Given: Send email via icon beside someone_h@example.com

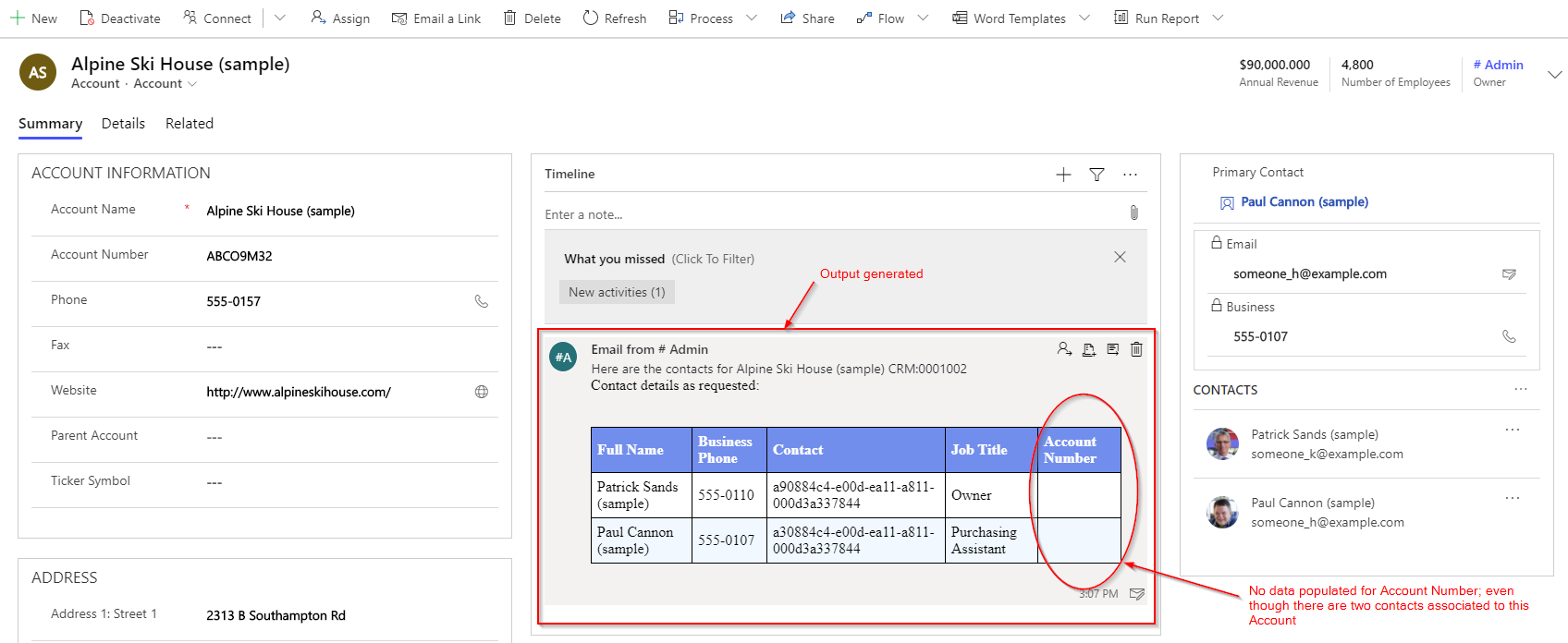Looking at the screenshot, I should point(1509,274).
